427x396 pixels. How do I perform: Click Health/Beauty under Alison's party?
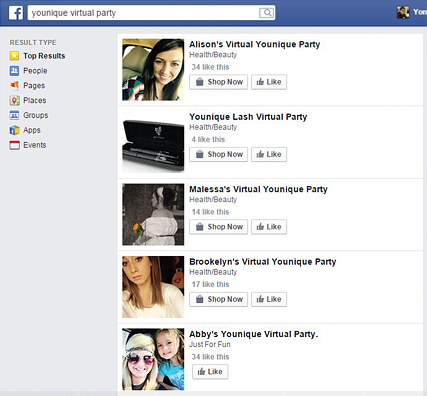213,55
